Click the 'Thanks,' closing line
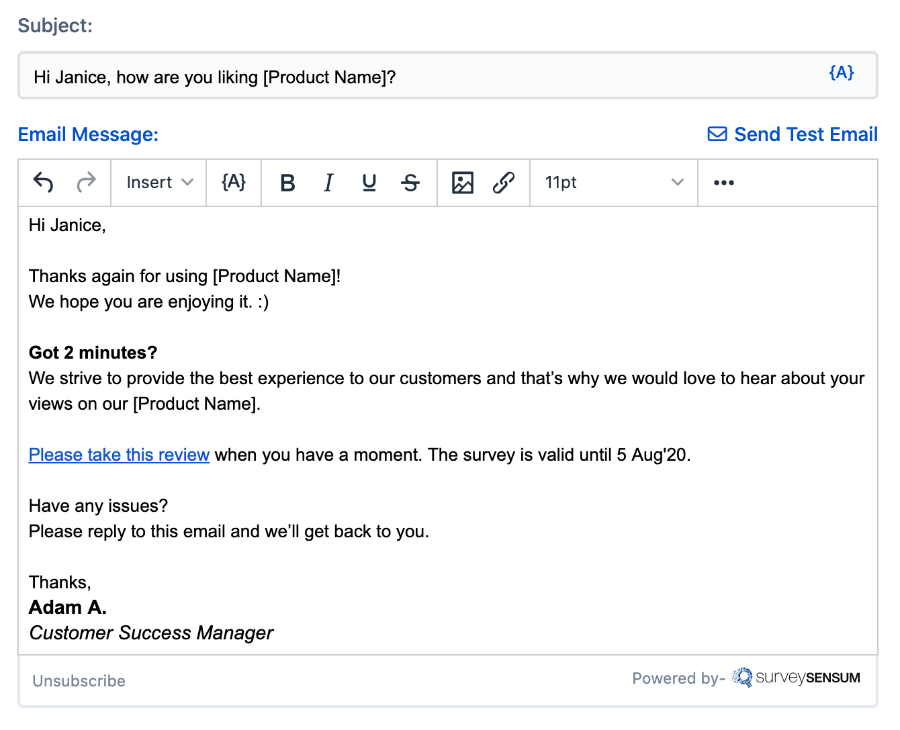Viewport: 900px width, 730px height. point(60,583)
